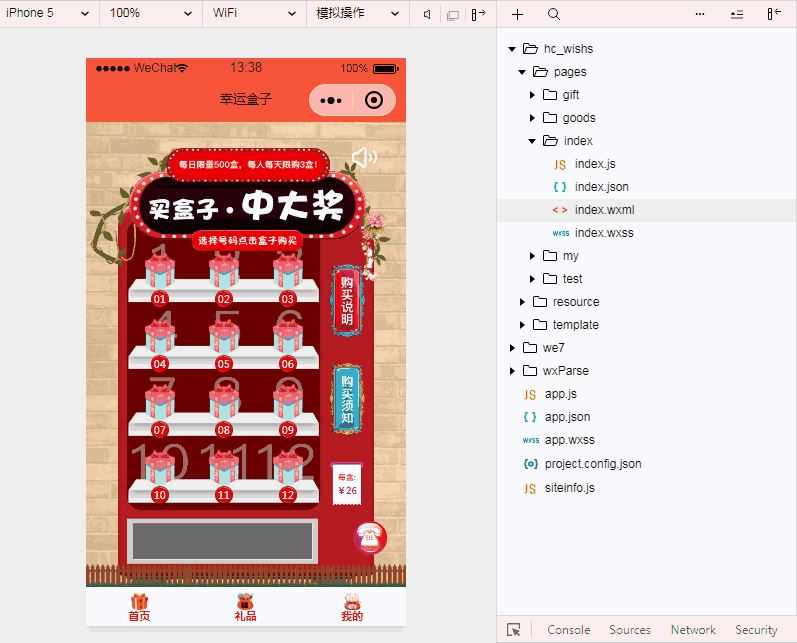Expand the test folder

point(532,279)
